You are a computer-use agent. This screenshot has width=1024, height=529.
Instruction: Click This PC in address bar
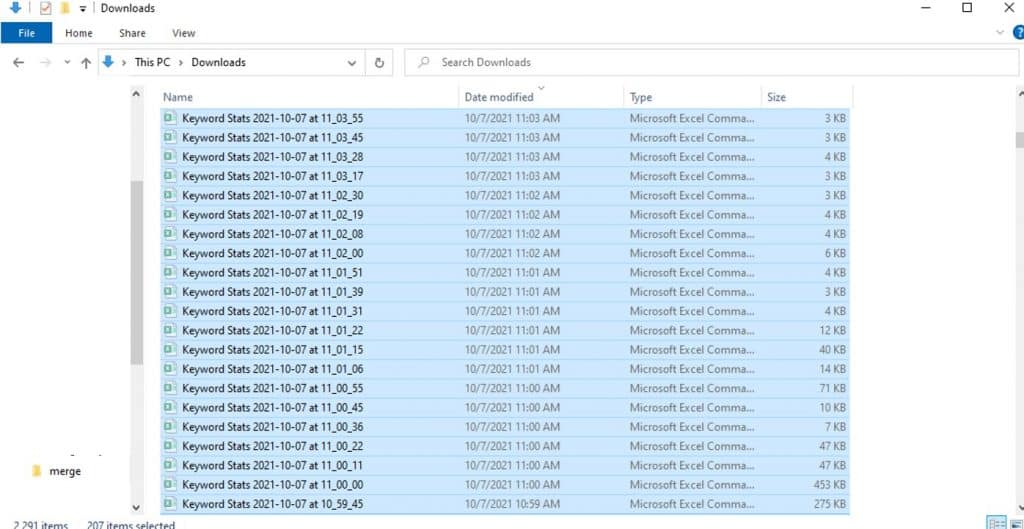click(153, 62)
